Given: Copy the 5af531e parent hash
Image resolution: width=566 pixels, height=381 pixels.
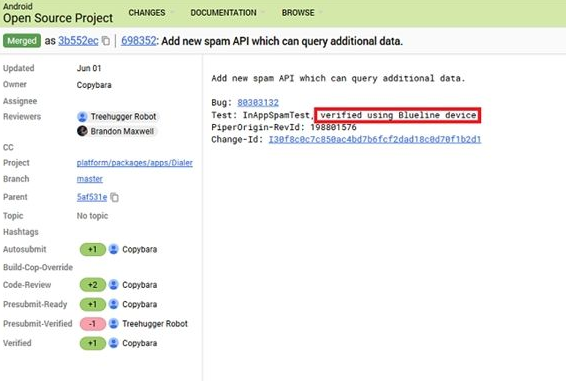Looking at the screenshot, I should 114,197.
